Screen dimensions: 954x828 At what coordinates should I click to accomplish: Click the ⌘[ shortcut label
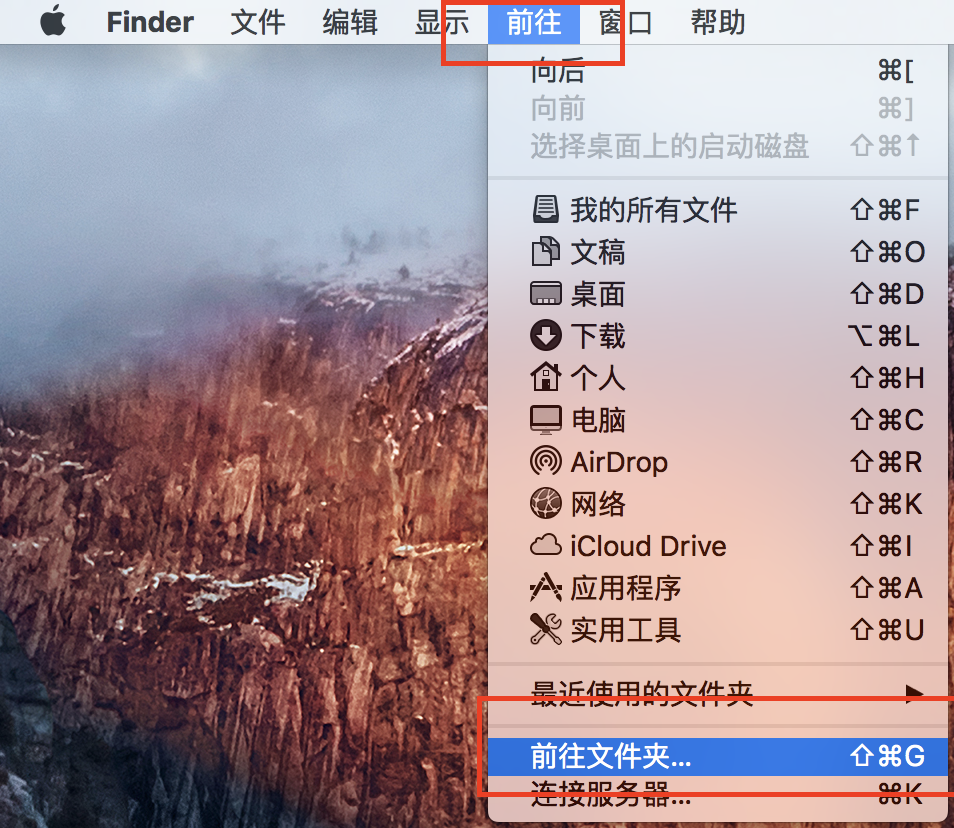896,71
